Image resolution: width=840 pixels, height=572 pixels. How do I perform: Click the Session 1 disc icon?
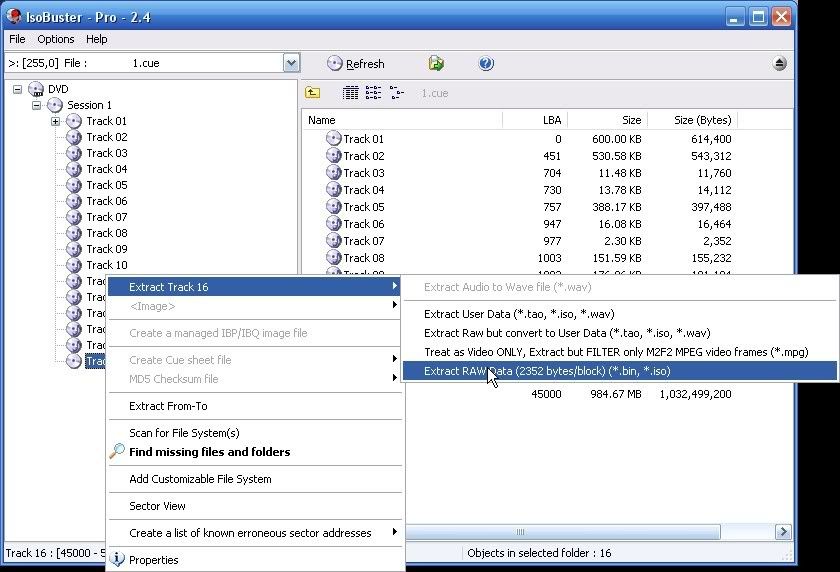tap(55, 105)
